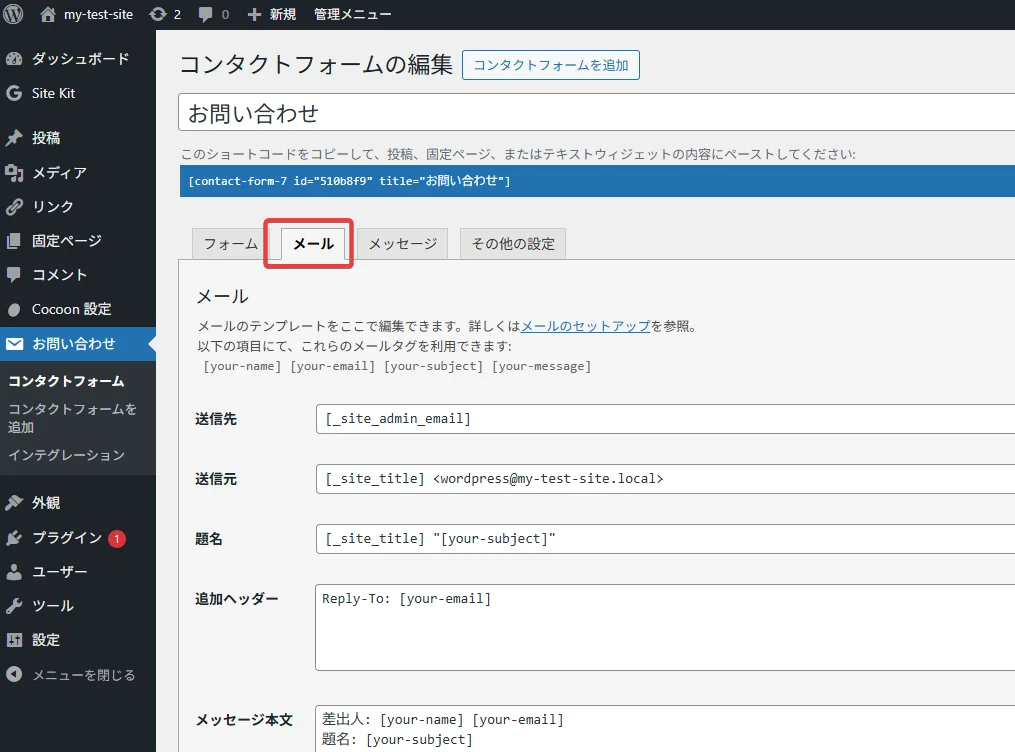
Task: Click the Site Kit G icon
Action: point(14,93)
